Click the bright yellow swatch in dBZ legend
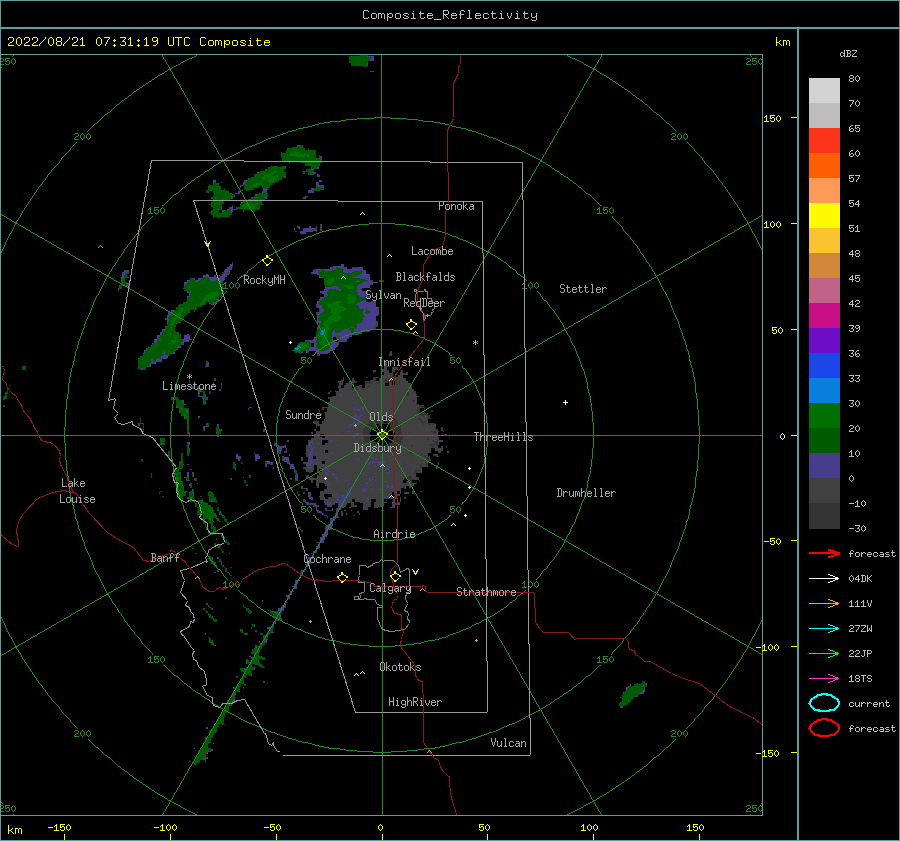 [x=824, y=215]
